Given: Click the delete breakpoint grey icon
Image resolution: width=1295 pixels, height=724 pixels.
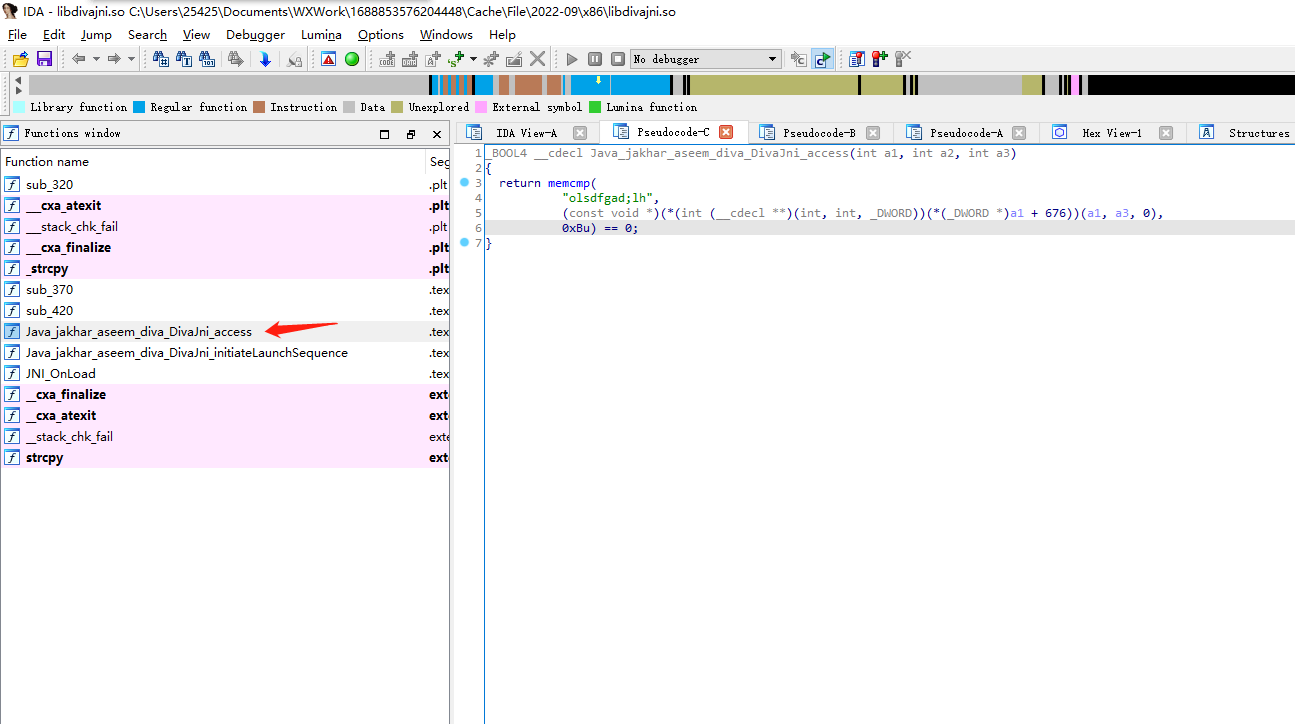Looking at the screenshot, I should pyautogui.click(x=903, y=59).
